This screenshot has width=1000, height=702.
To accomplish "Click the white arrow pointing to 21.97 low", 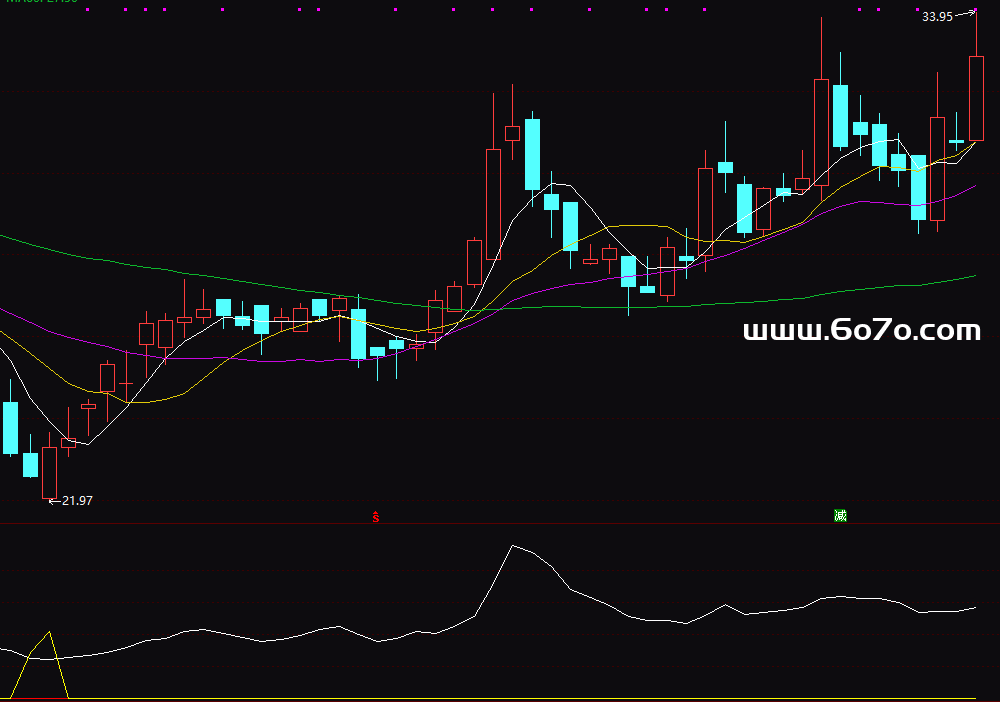I will tap(54, 501).
